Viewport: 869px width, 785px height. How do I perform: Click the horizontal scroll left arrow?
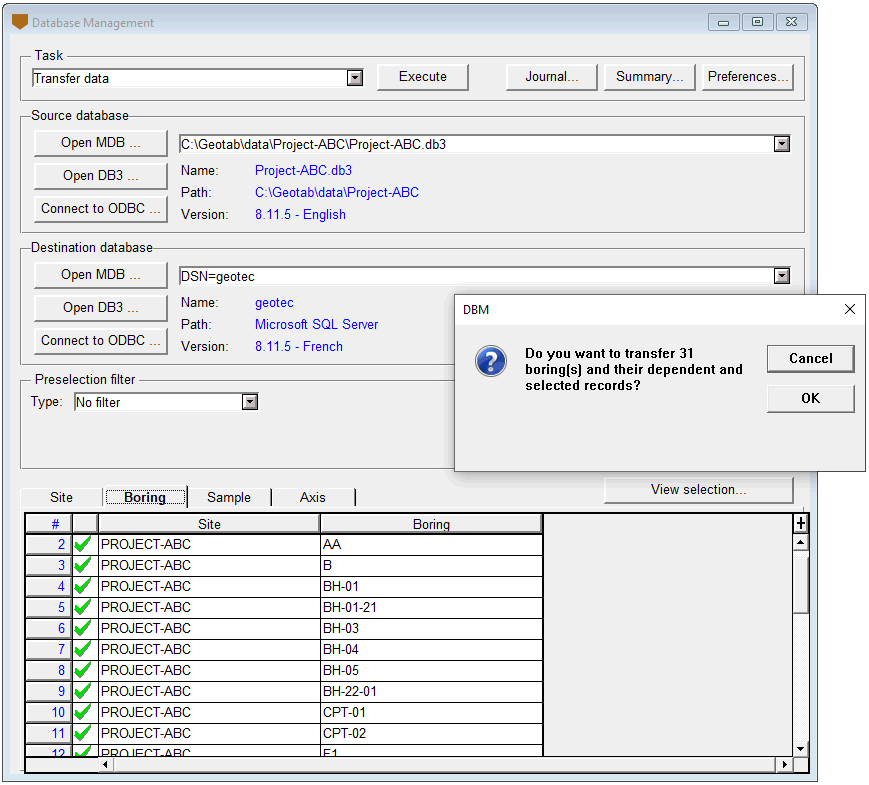tap(106, 764)
